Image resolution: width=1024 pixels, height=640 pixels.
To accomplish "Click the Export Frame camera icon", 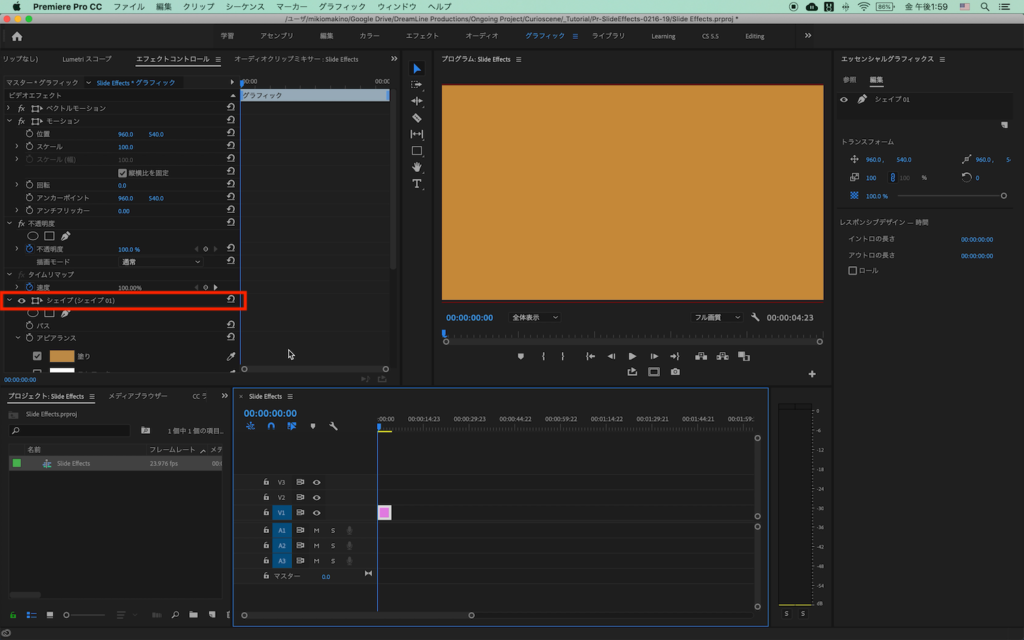I will tap(675, 372).
